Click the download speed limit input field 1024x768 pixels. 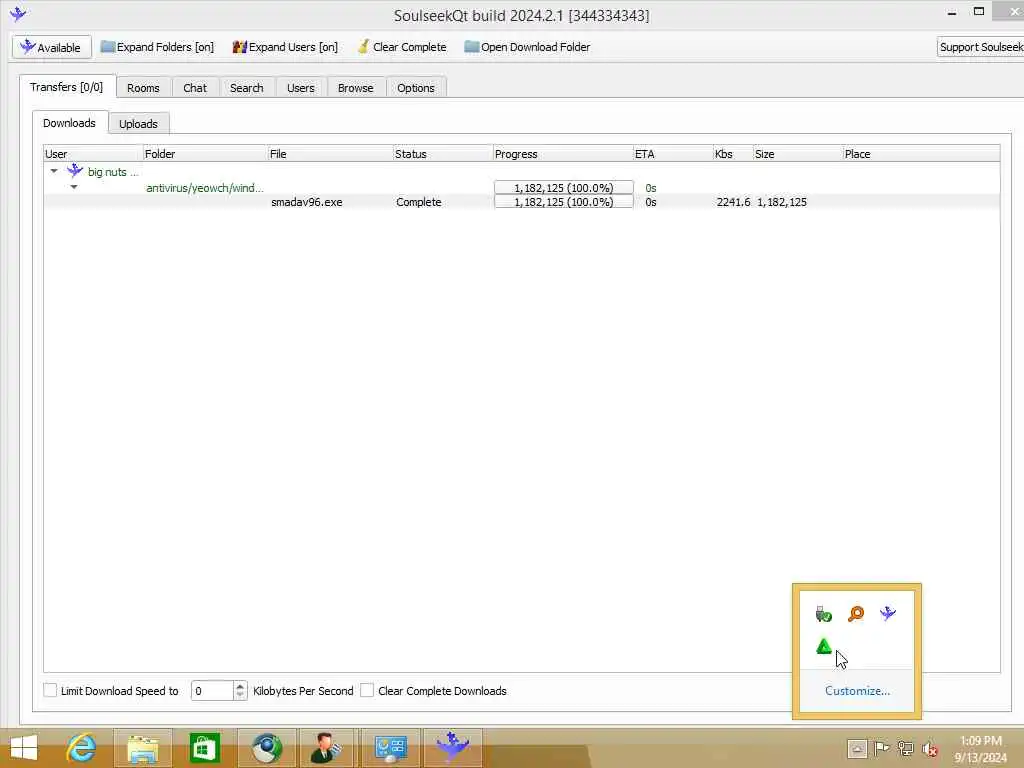coord(212,690)
